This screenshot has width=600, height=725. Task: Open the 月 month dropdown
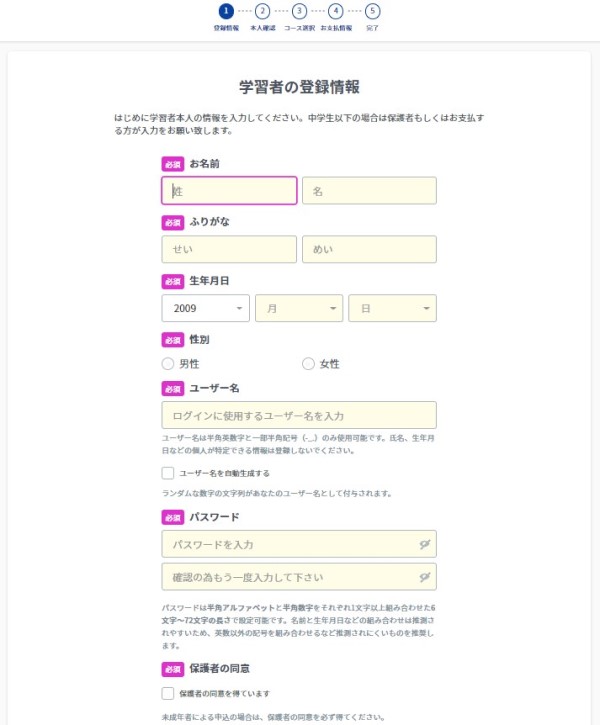[299, 308]
